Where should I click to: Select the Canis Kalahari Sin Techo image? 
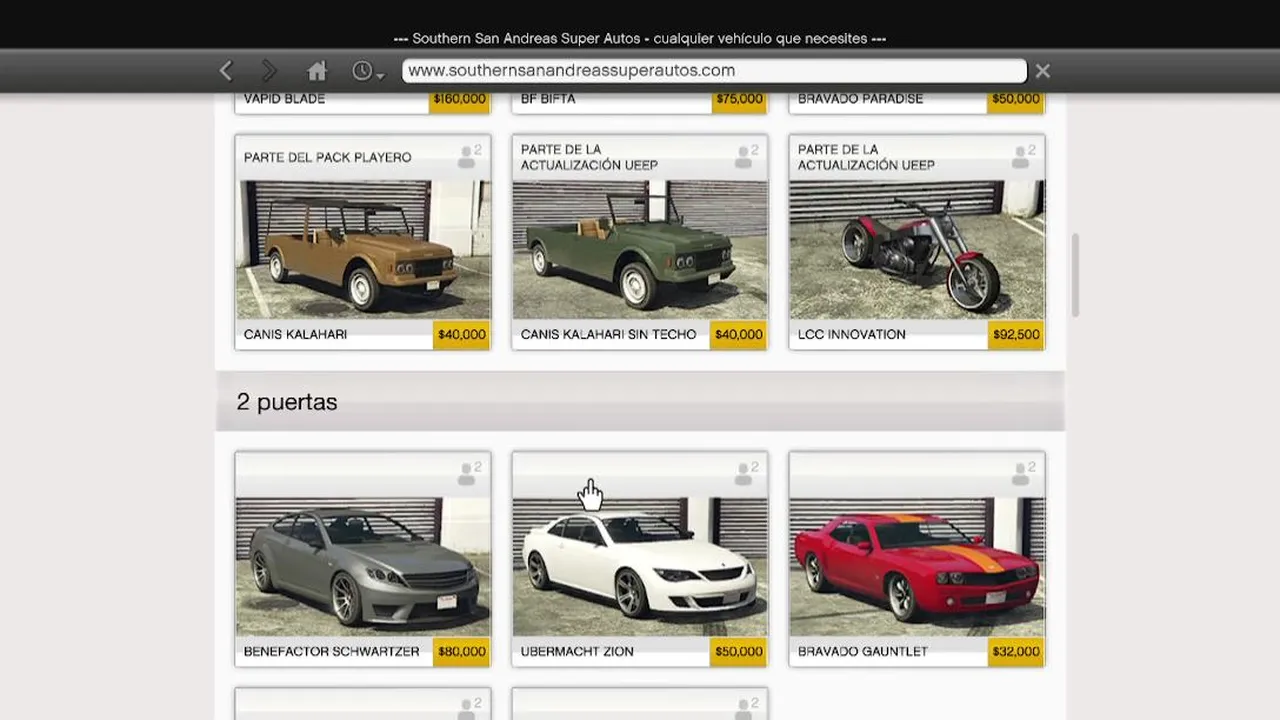pyautogui.click(x=640, y=250)
